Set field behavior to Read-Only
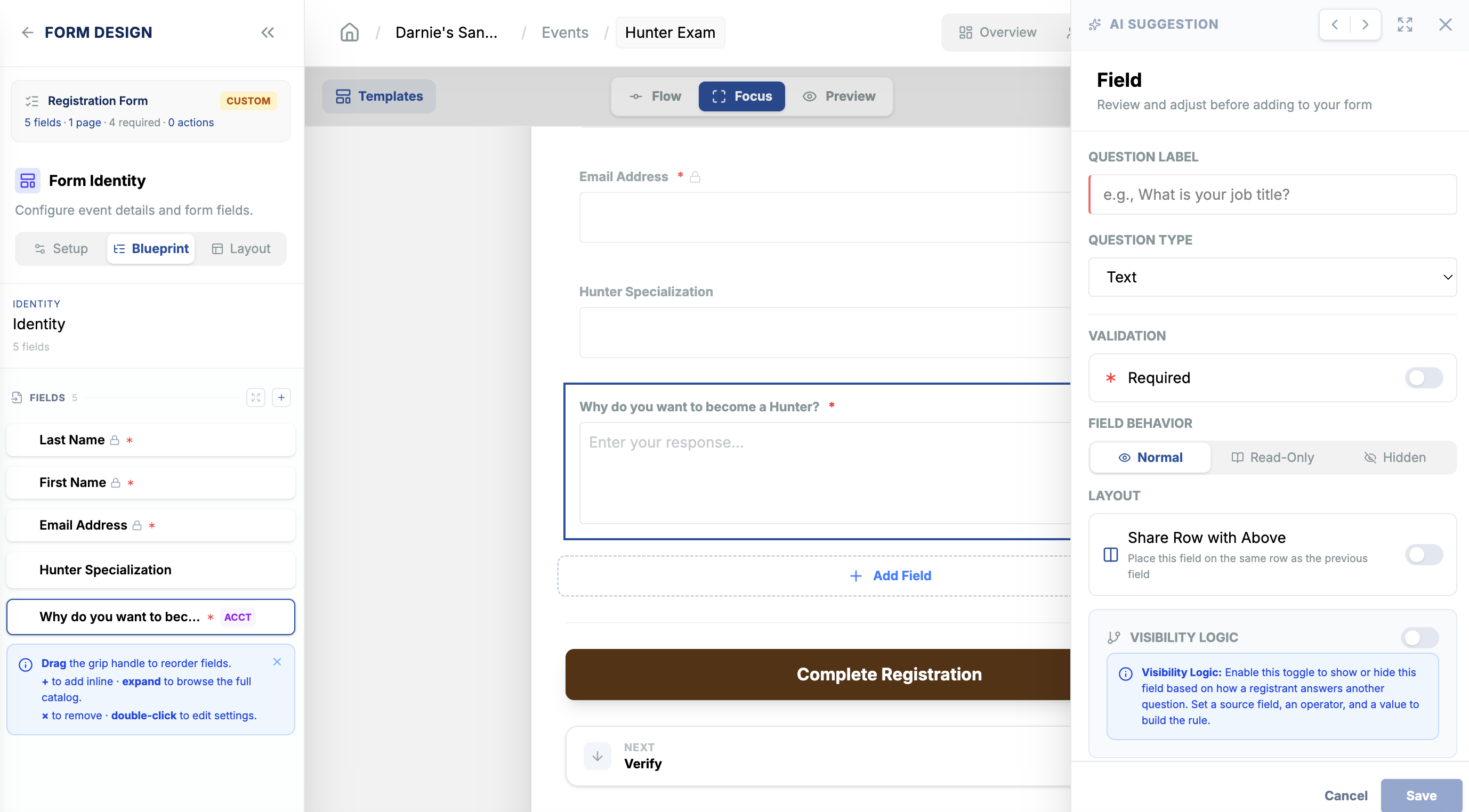 pyautogui.click(x=1272, y=458)
